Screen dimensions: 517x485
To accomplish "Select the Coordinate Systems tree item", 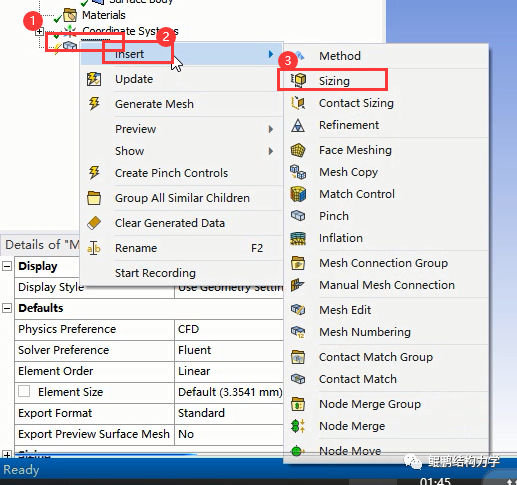I will 130,31.
